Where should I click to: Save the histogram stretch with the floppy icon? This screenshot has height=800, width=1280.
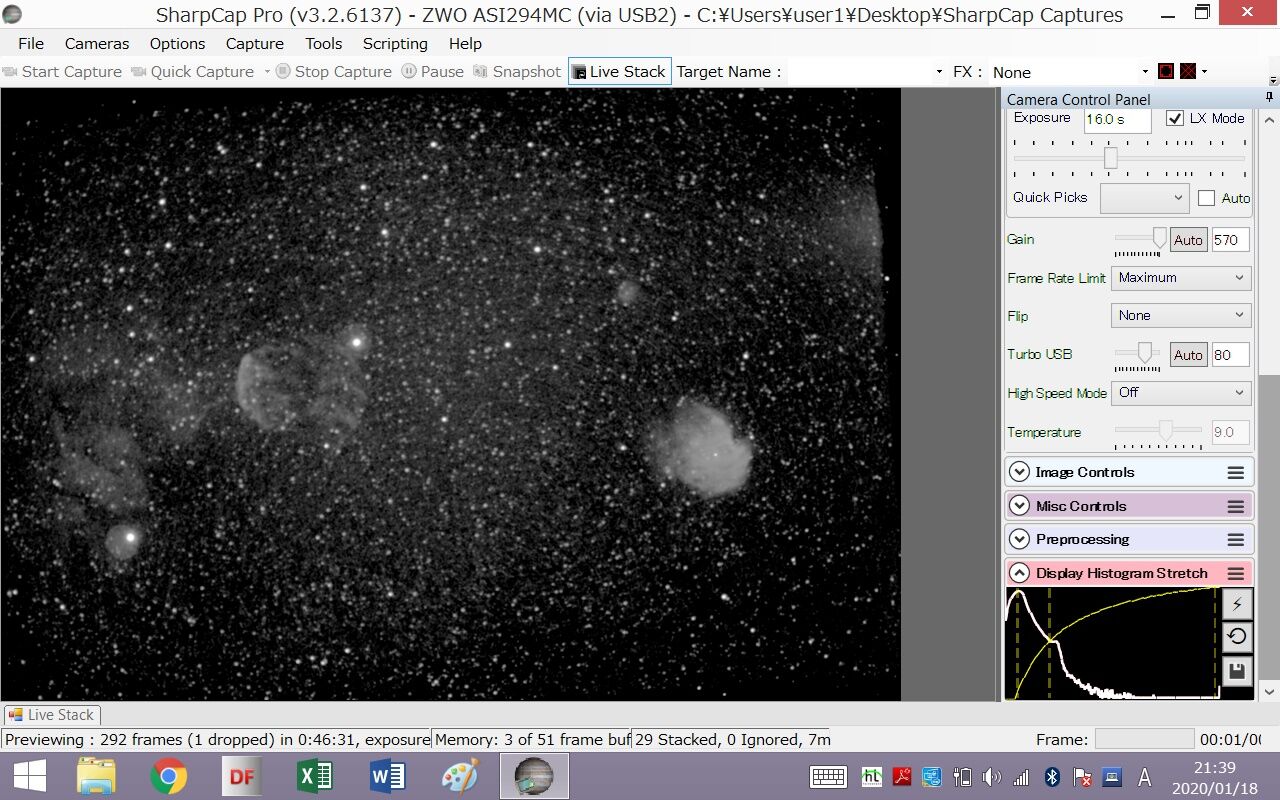click(x=1237, y=671)
